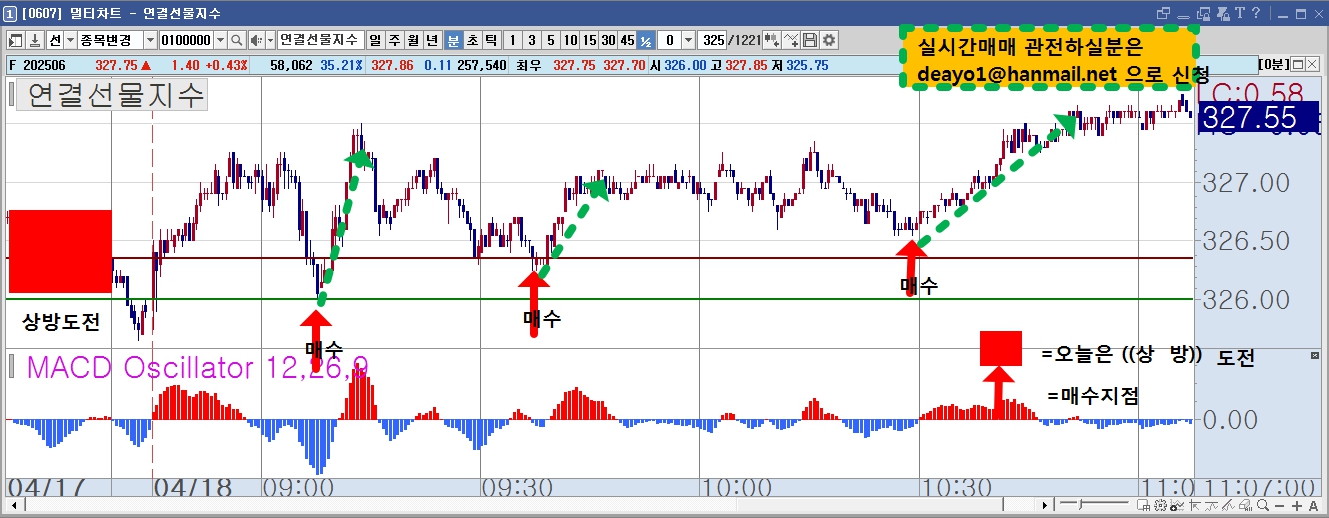
Task: Choose 15-minute interval button
Action: point(589,40)
